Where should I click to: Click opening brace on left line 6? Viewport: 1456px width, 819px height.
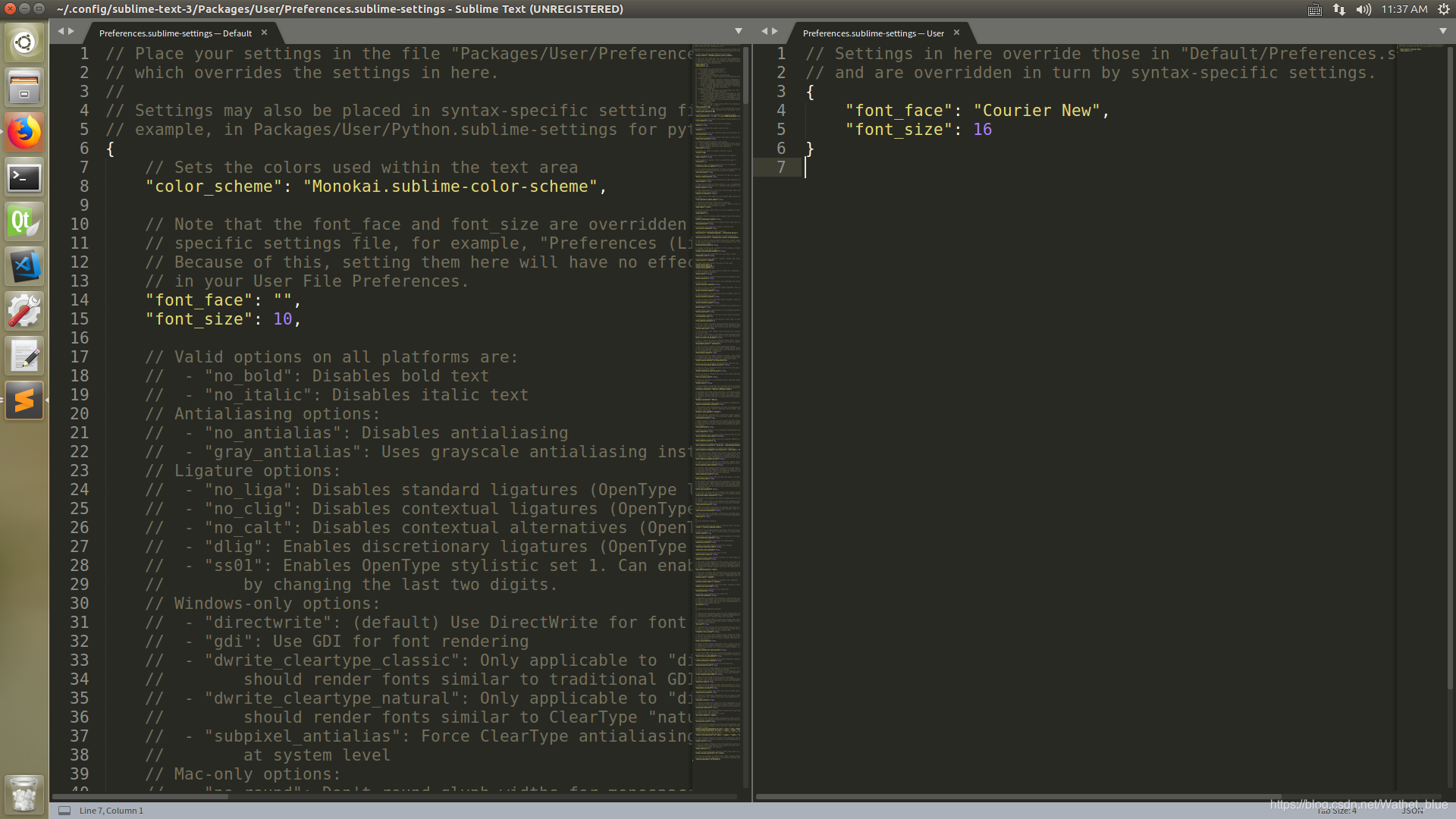[110, 149]
